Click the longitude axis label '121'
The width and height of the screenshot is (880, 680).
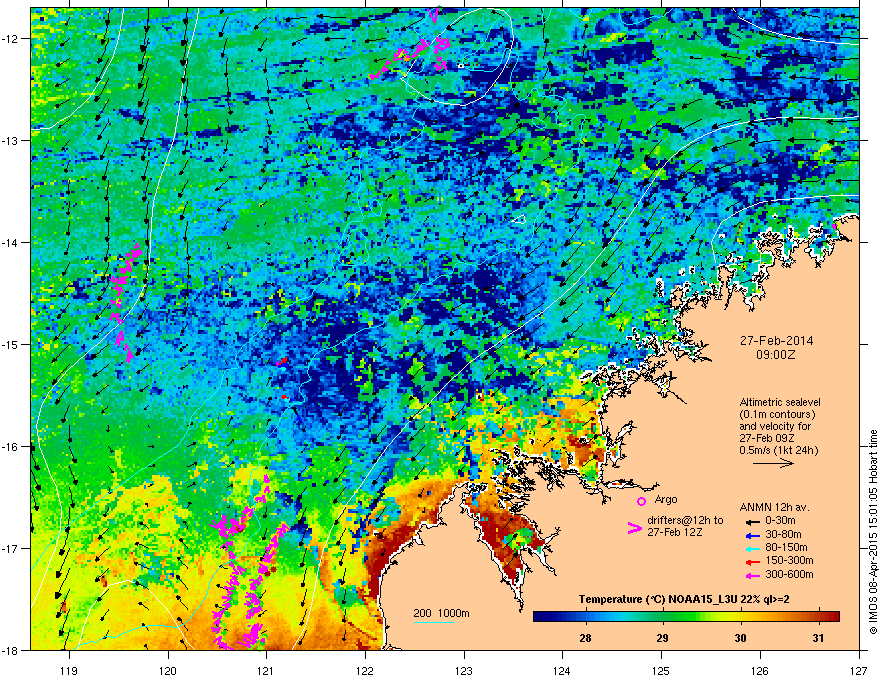pyautogui.click(x=266, y=670)
